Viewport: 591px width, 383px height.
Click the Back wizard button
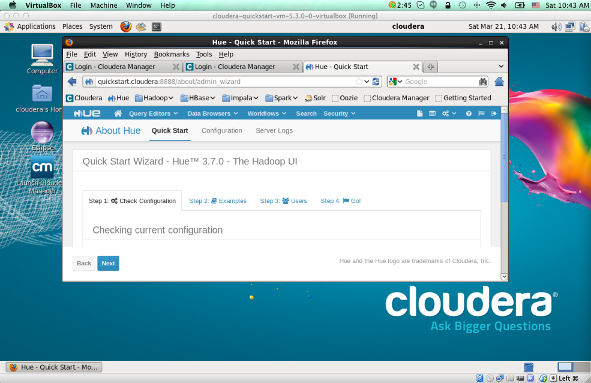click(x=84, y=263)
